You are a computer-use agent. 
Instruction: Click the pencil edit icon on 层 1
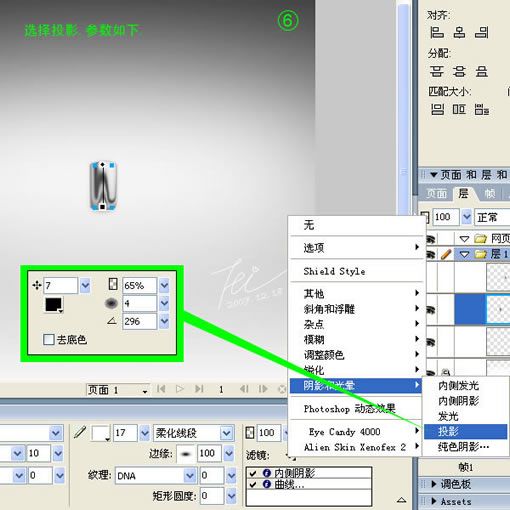click(x=446, y=255)
